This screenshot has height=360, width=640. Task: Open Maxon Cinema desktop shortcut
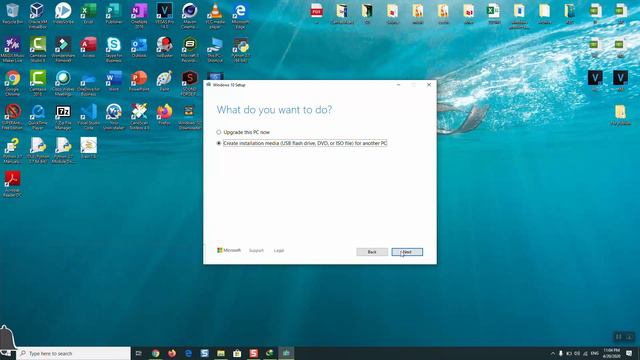point(189,16)
